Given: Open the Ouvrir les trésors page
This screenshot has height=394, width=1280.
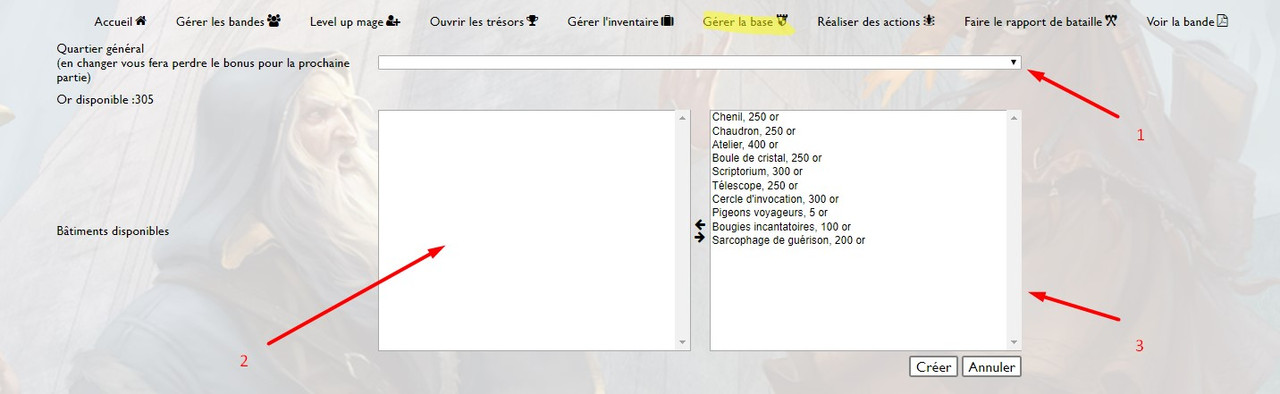Looking at the screenshot, I should point(484,21).
